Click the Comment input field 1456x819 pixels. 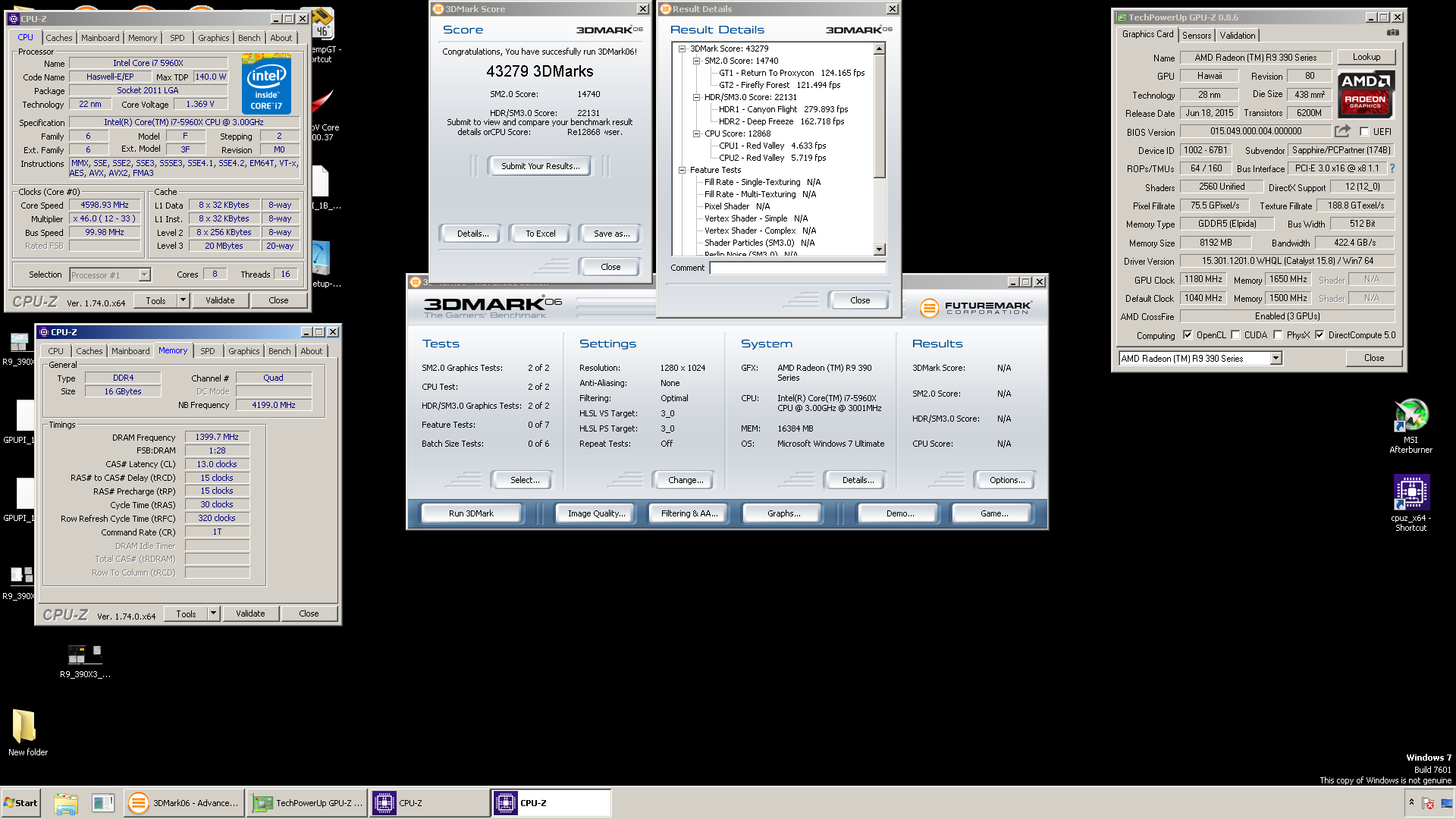(x=797, y=268)
